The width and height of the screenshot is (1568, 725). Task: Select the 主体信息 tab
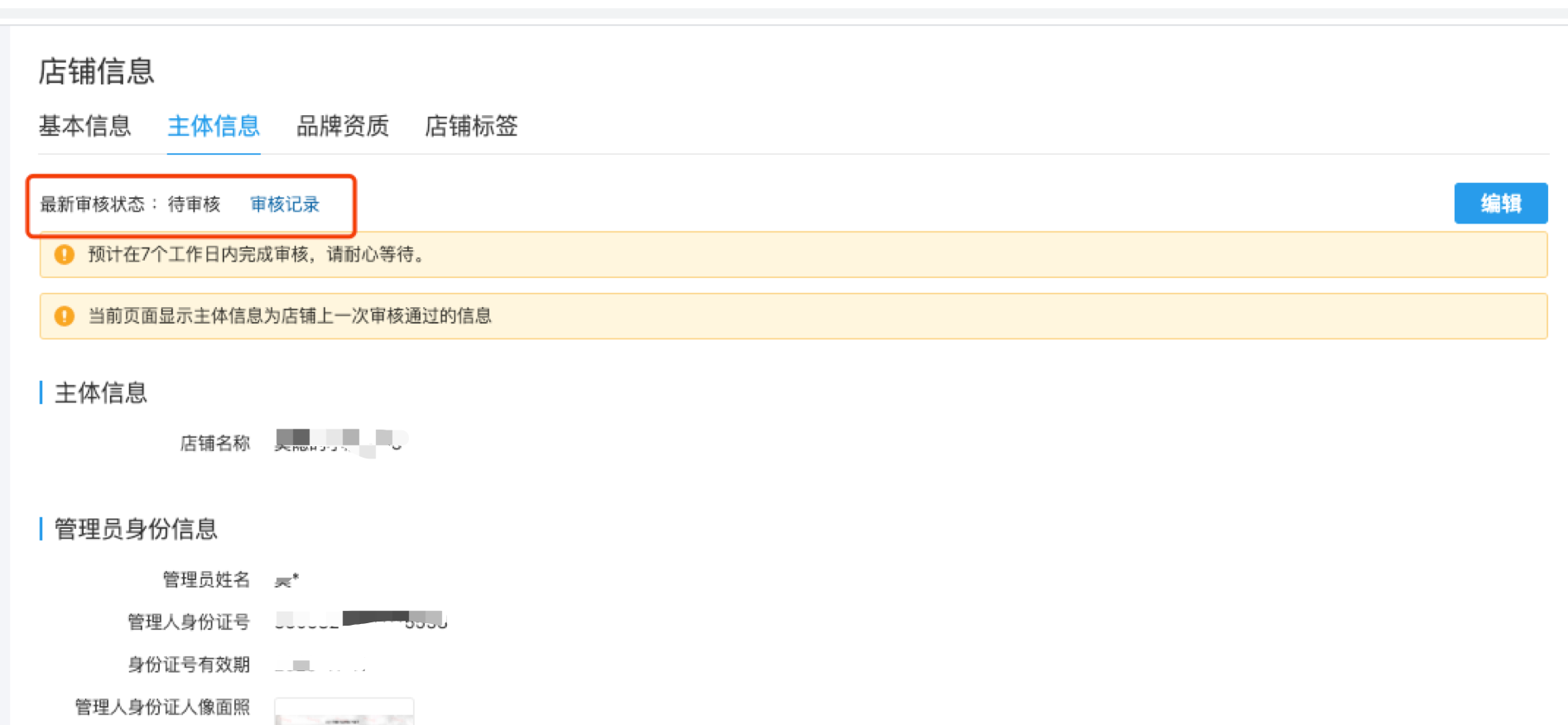[214, 126]
